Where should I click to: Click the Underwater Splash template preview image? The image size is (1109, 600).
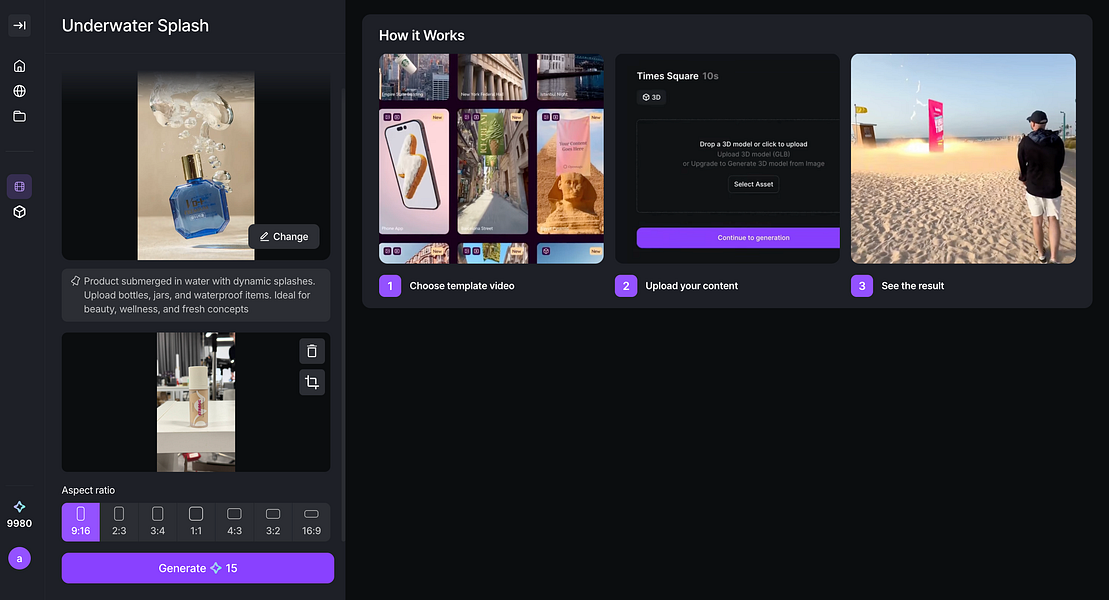click(196, 166)
